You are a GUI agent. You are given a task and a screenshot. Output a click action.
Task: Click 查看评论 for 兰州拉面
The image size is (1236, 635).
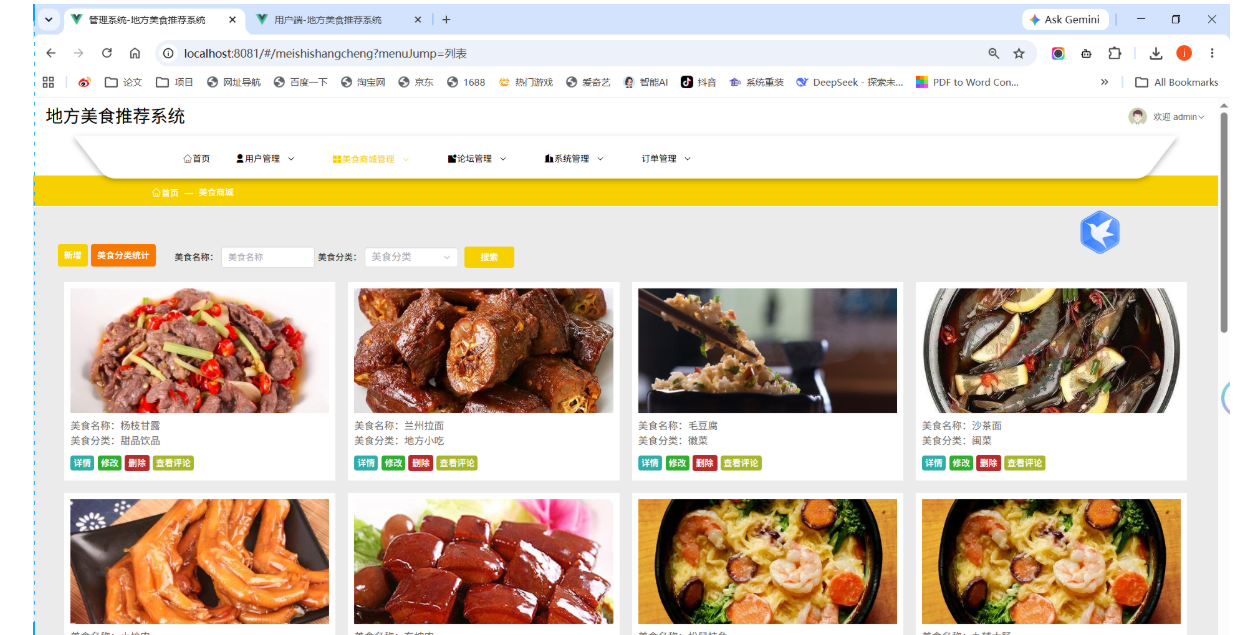[x=457, y=463]
